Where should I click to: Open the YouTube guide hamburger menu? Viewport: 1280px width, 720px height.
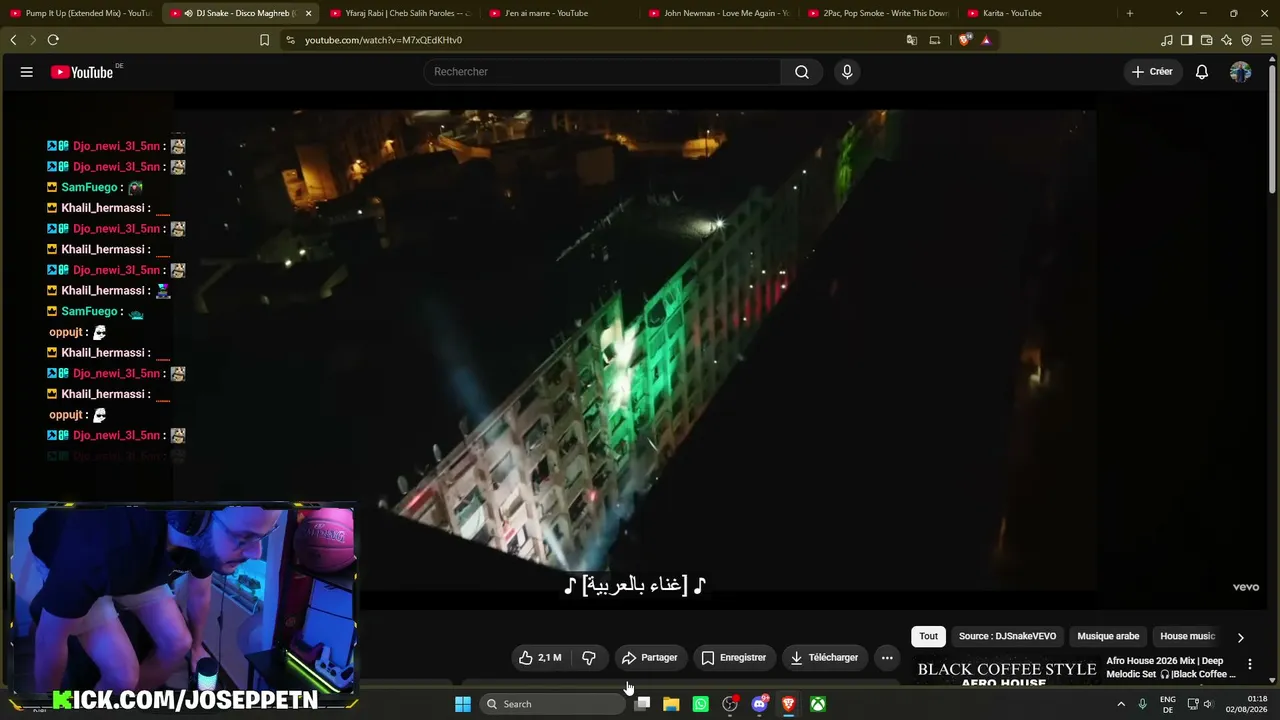[27, 72]
